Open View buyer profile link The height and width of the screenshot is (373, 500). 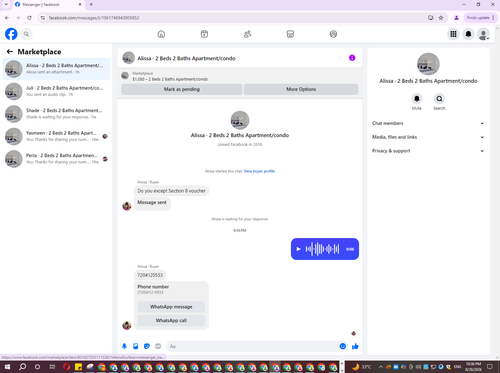(x=259, y=171)
